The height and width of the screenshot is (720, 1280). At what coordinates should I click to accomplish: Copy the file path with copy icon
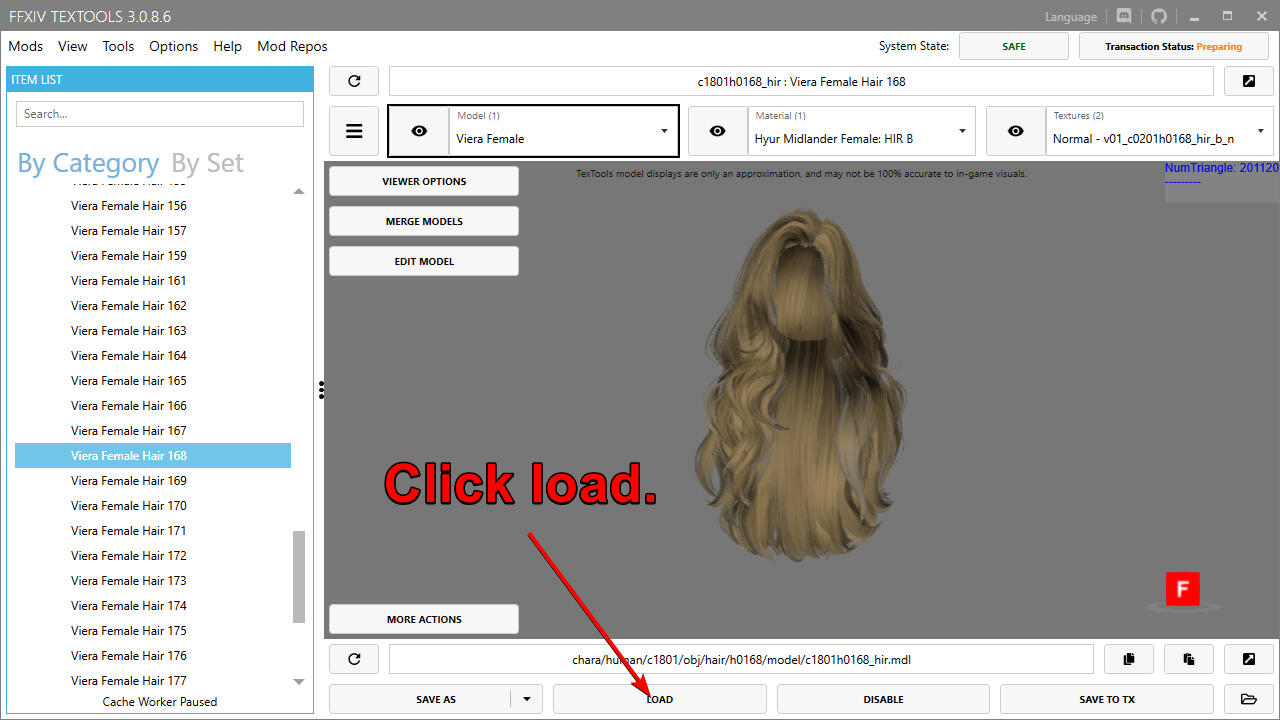[x=1129, y=659]
